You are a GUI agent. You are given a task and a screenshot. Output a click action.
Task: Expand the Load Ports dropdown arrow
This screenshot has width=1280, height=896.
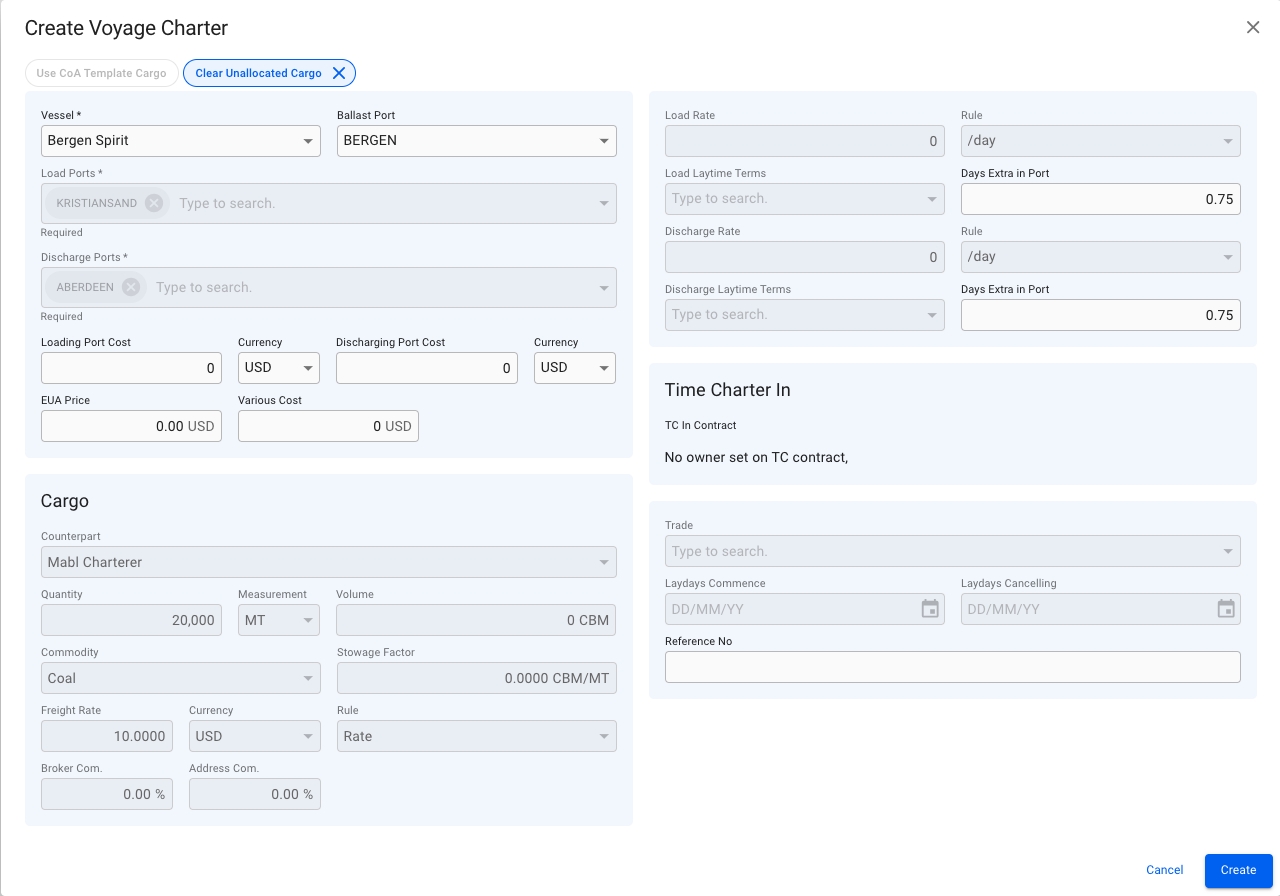coord(604,203)
